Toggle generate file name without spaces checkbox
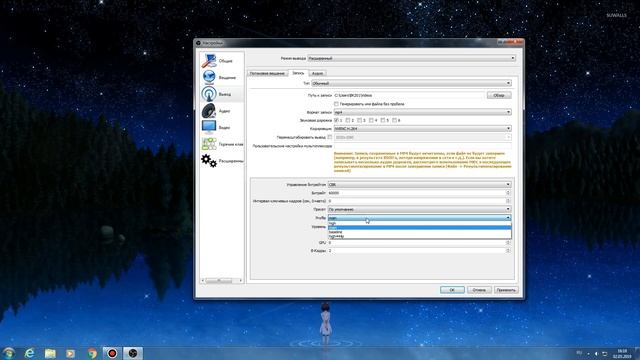The width and height of the screenshot is (640, 360). tap(336, 104)
